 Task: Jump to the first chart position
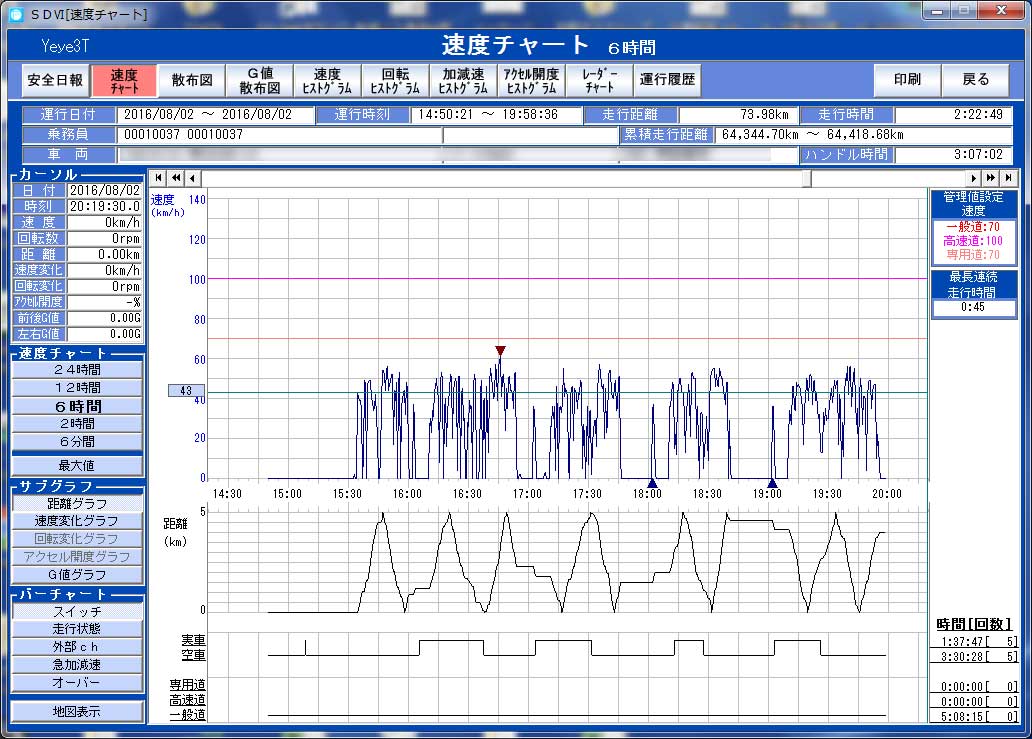[159, 178]
